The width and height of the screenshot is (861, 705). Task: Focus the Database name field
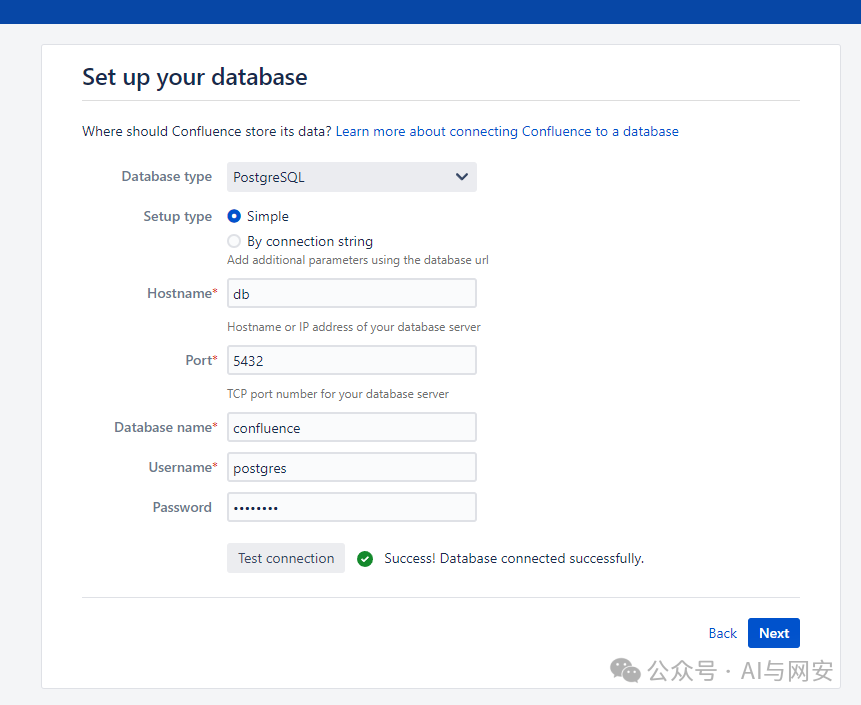tap(351, 427)
